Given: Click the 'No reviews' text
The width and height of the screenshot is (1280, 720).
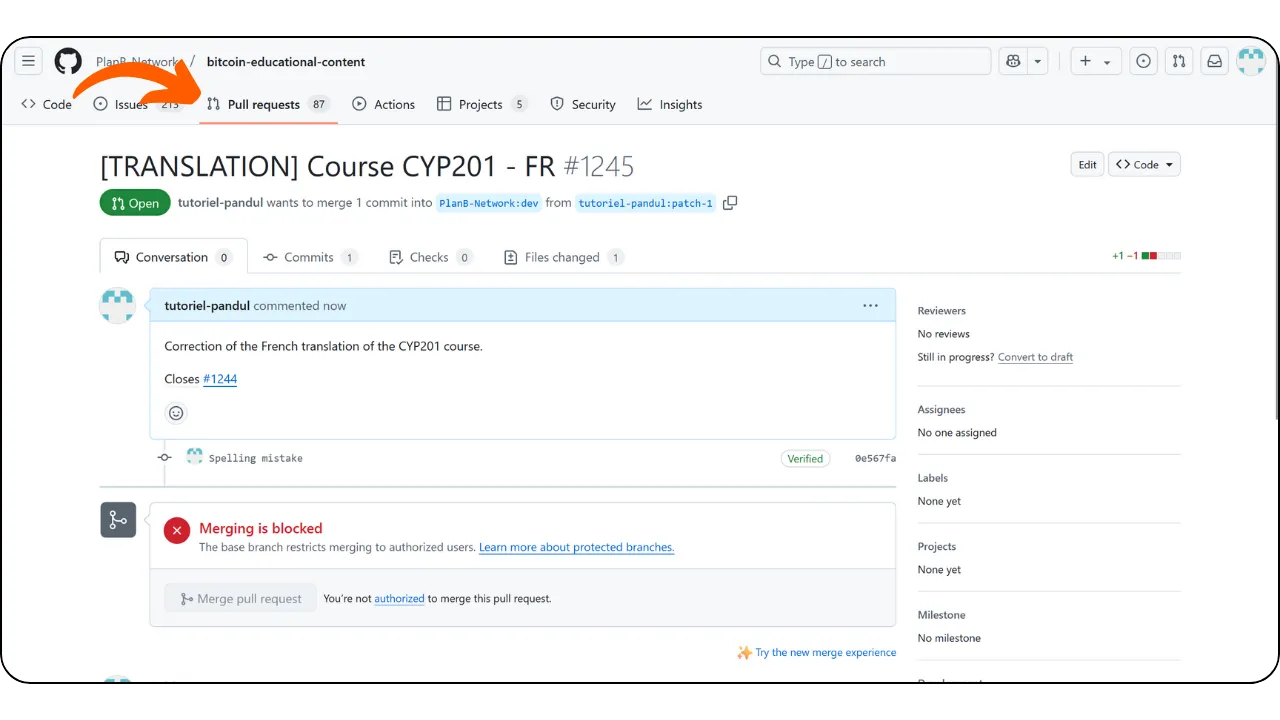Looking at the screenshot, I should pos(944,334).
